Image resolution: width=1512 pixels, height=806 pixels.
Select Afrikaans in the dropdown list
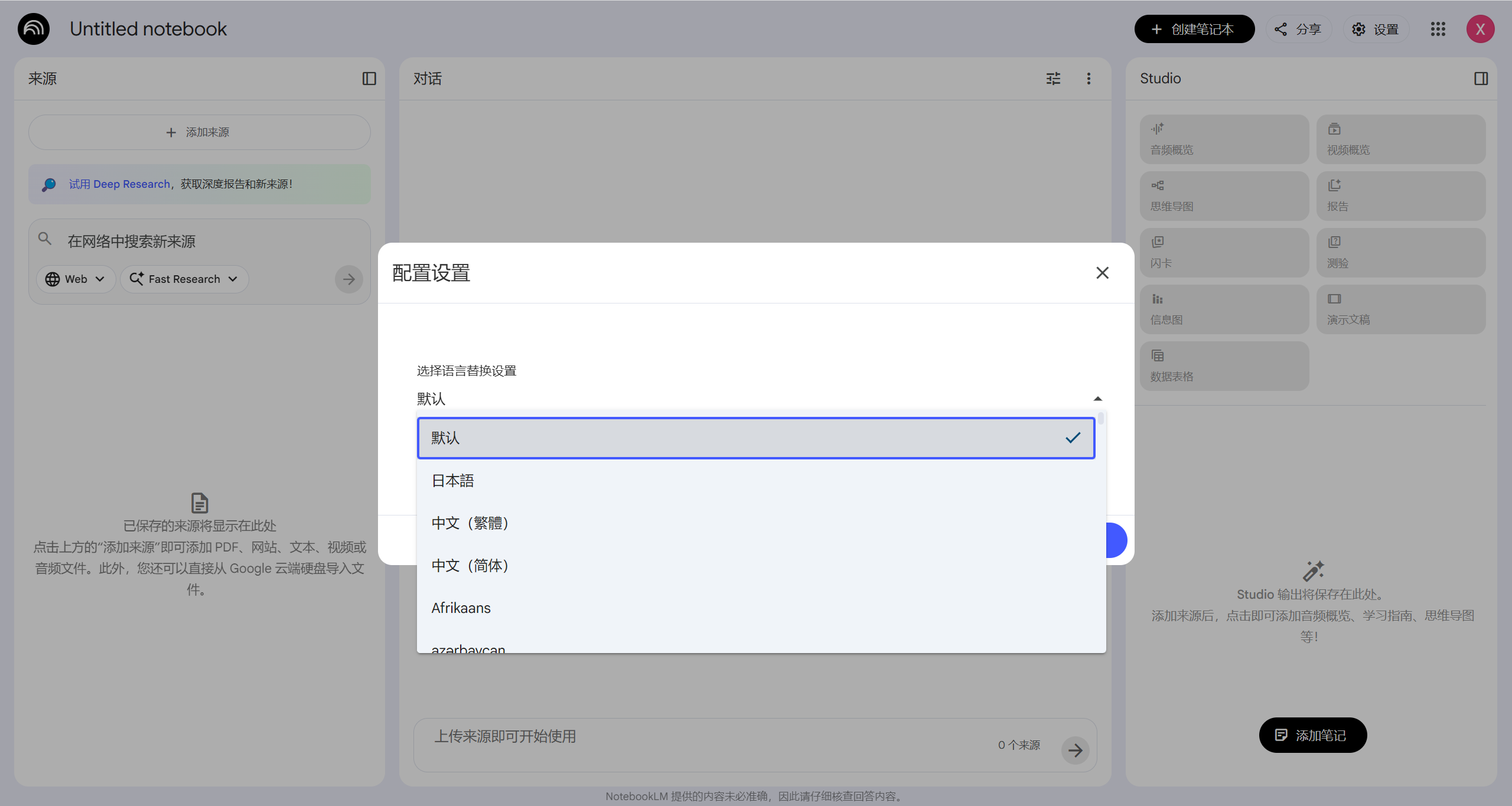point(461,608)
